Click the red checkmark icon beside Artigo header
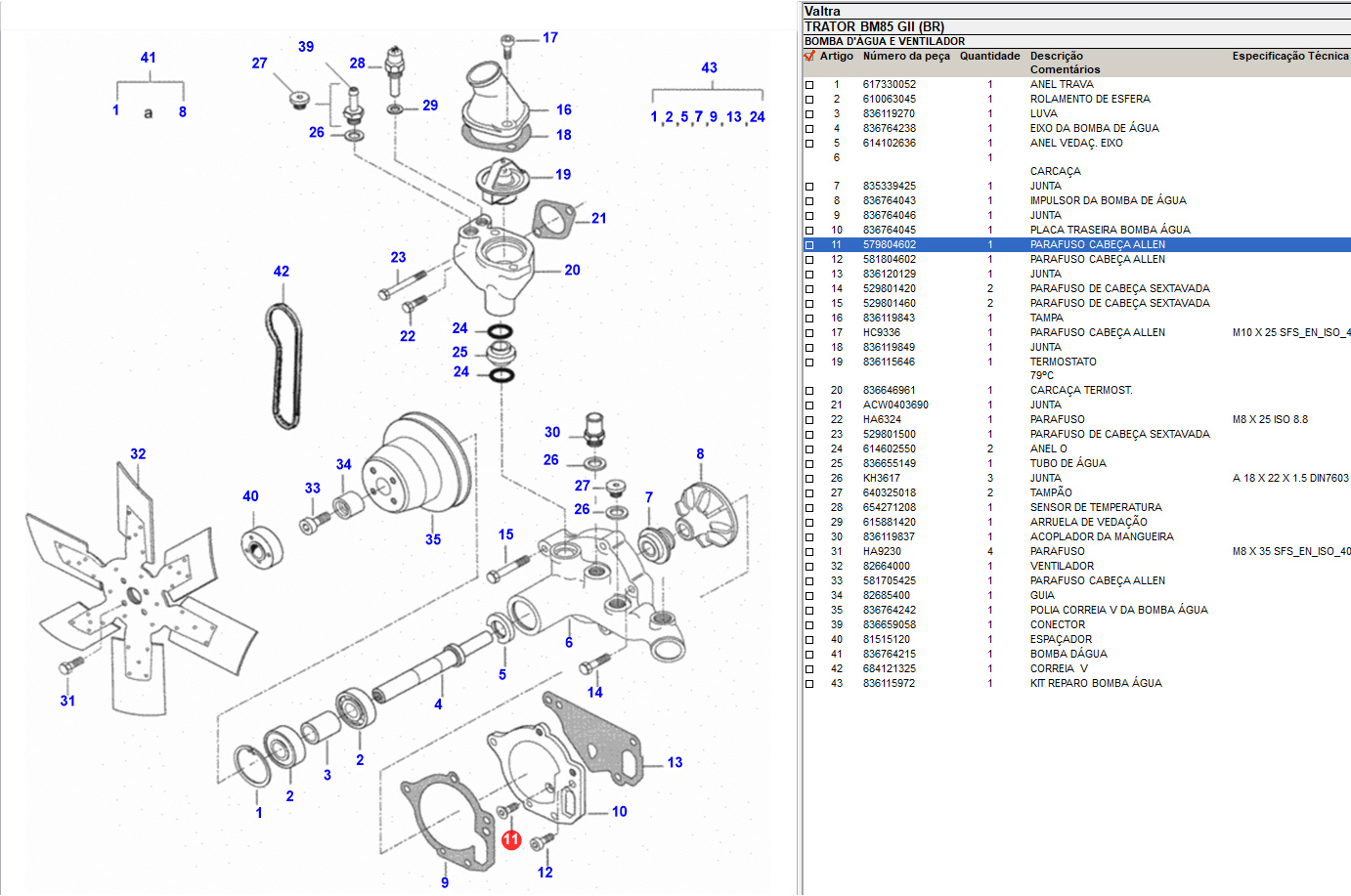1351x896 pixels. click(x=809, y=57)
